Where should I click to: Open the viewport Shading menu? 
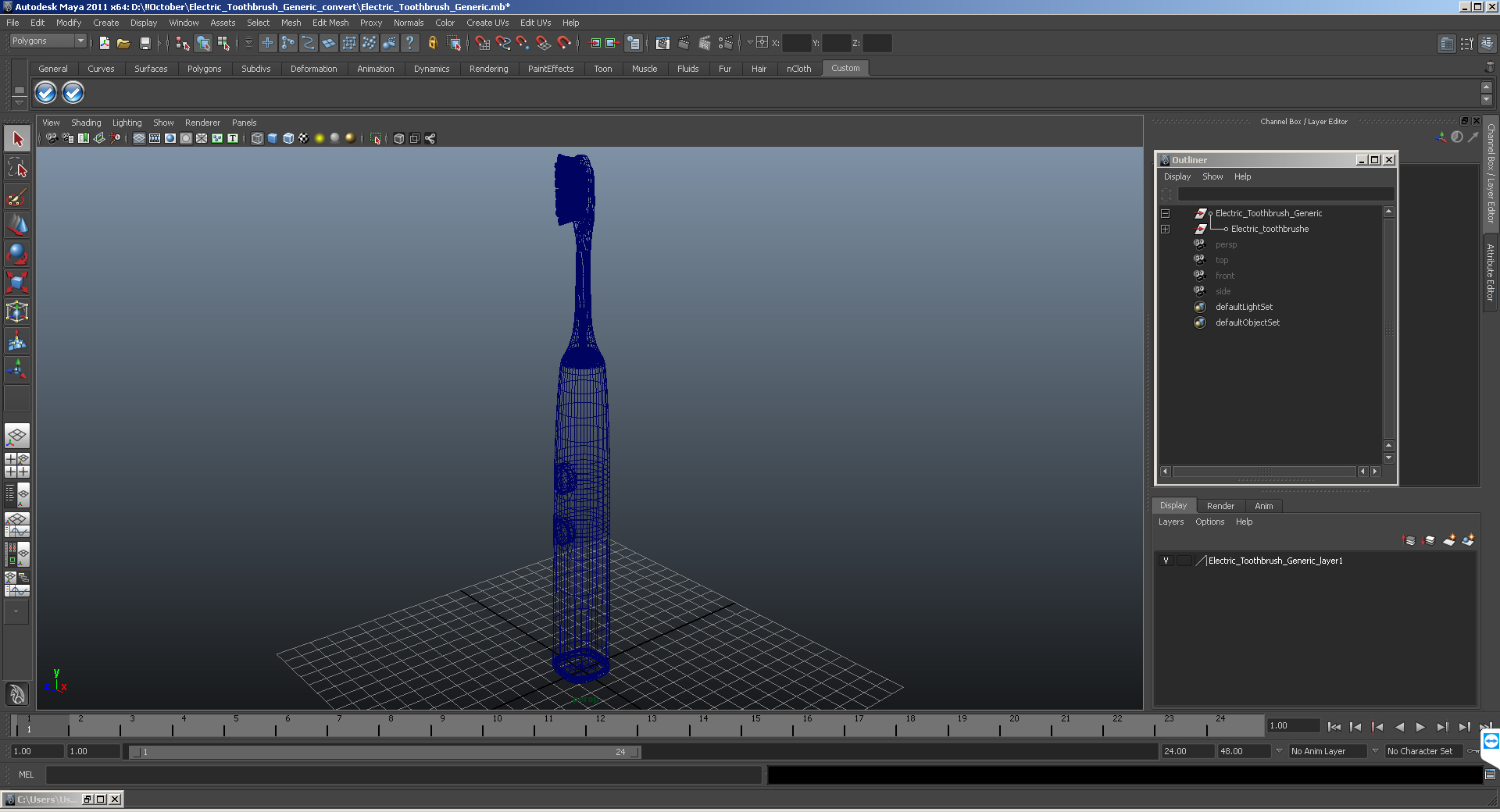pyautogui.click(x=86, y=123)
